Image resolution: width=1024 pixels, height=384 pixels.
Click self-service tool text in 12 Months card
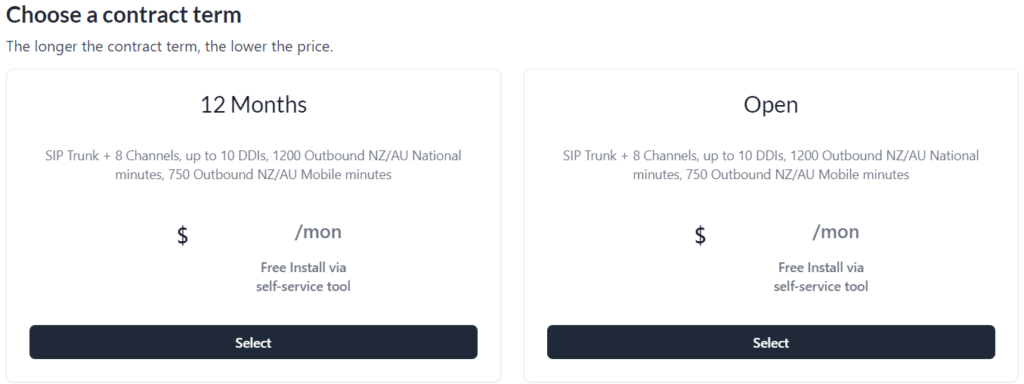(x=303, y=286)
